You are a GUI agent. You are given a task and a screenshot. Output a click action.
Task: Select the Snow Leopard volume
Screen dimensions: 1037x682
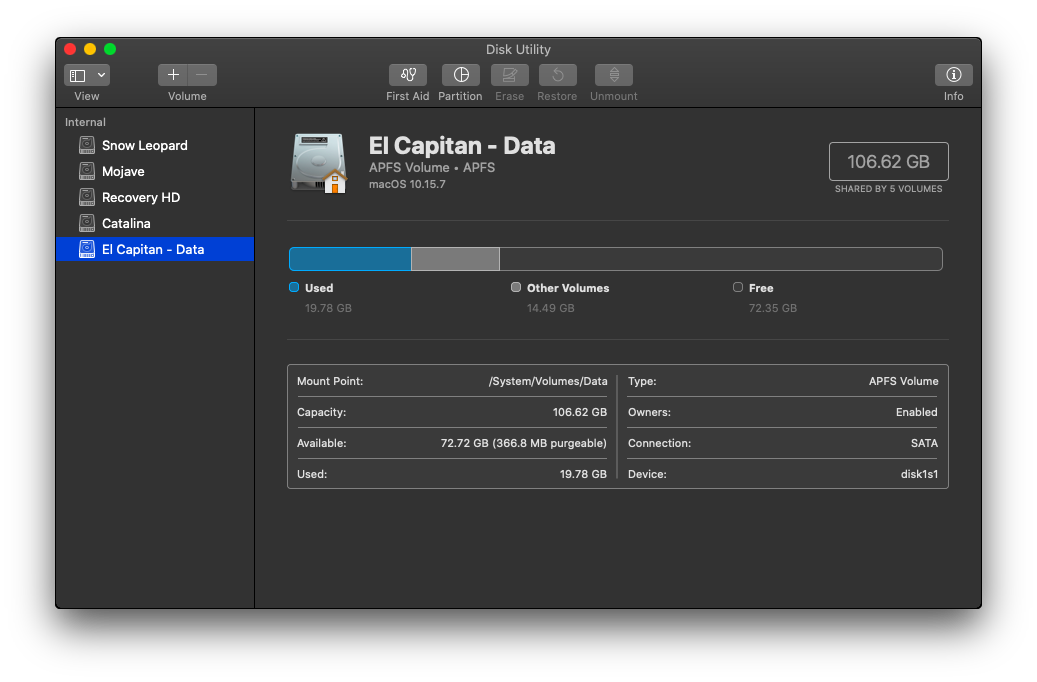155,145
